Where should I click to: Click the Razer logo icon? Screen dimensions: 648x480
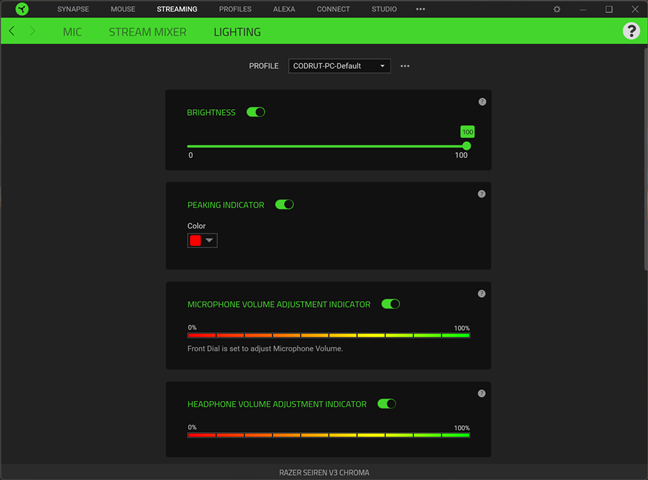tap(22, 9)
